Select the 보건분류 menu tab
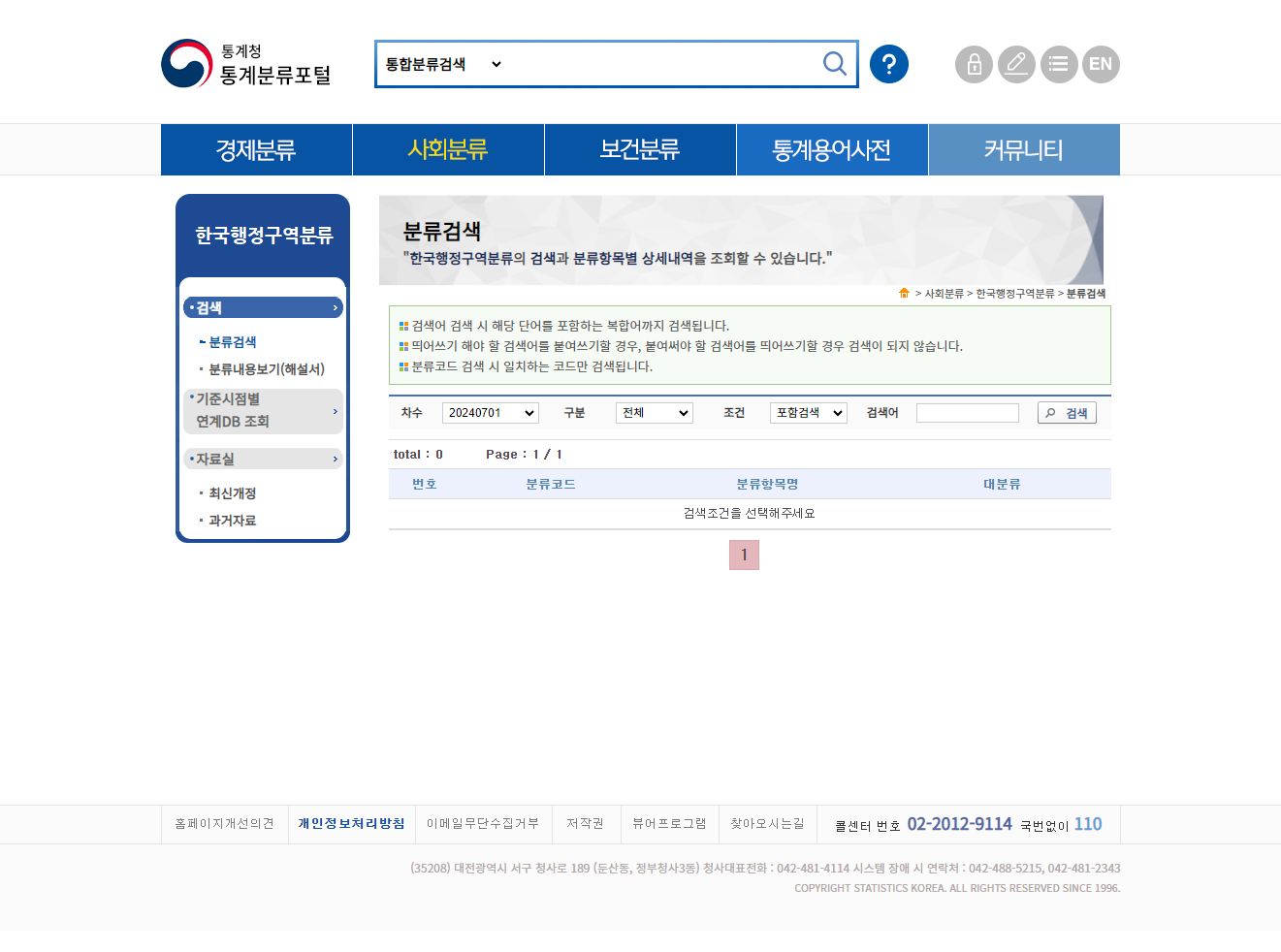1281x952 pixels. 640,150
